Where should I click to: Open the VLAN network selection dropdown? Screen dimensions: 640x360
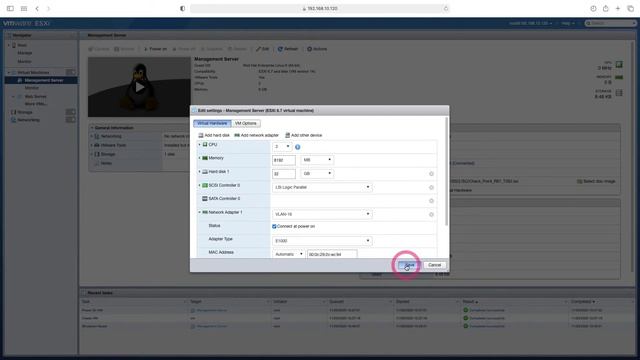coord(322,214)
